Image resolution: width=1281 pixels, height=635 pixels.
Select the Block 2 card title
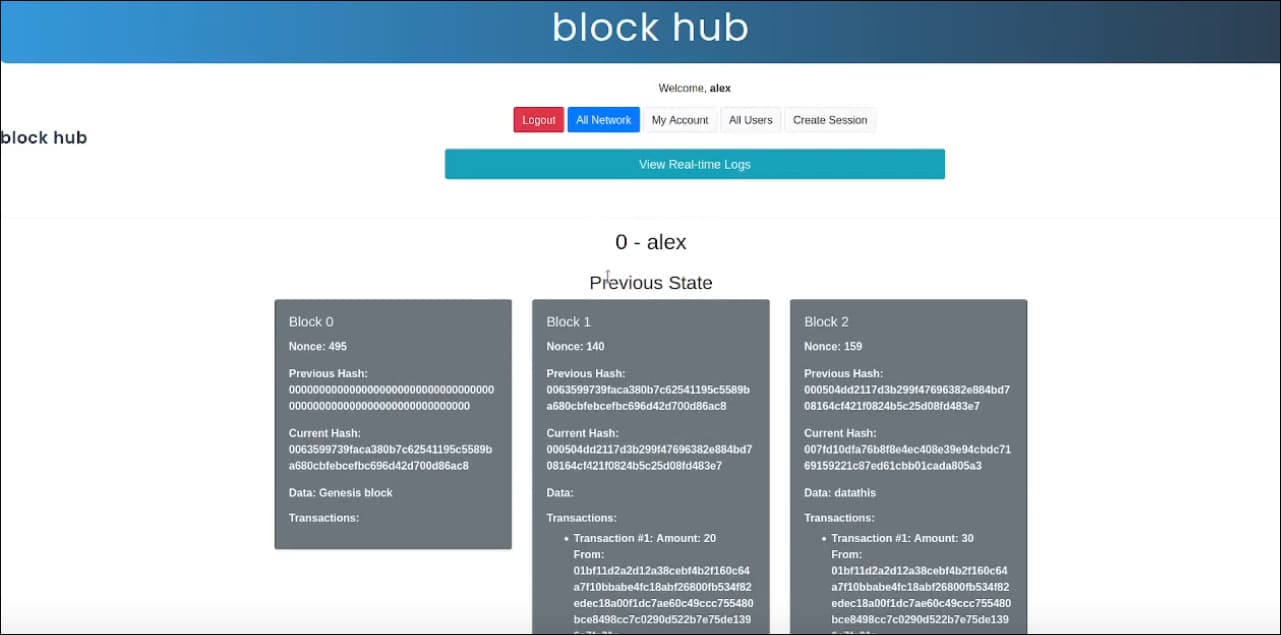click(x=826, y=322)
